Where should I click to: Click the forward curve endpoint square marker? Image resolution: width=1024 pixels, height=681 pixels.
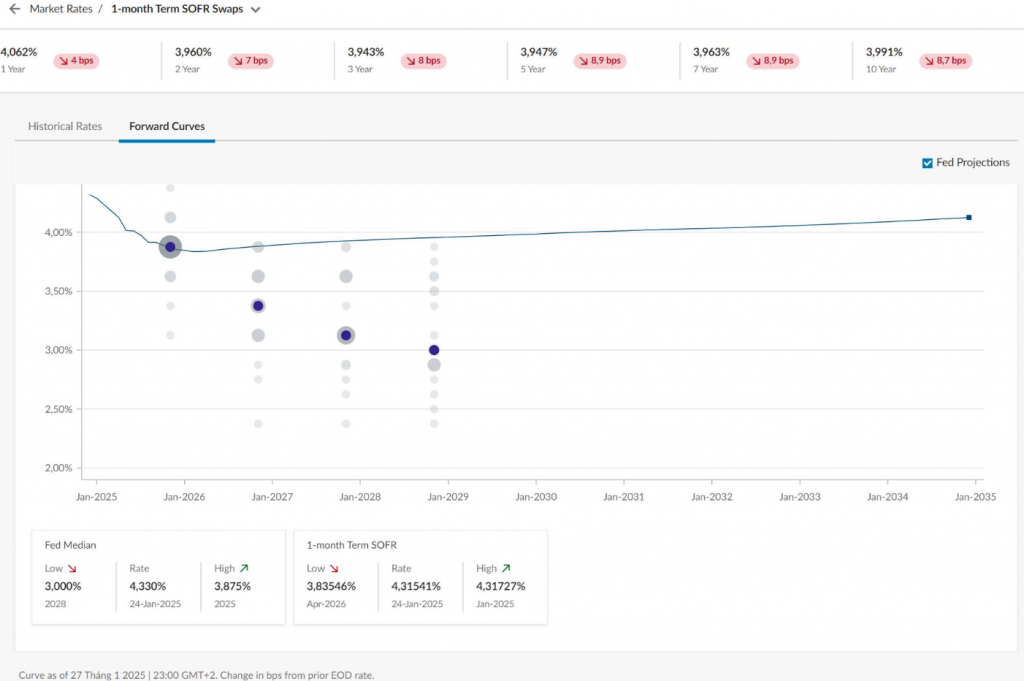click(x=968, y=217)
